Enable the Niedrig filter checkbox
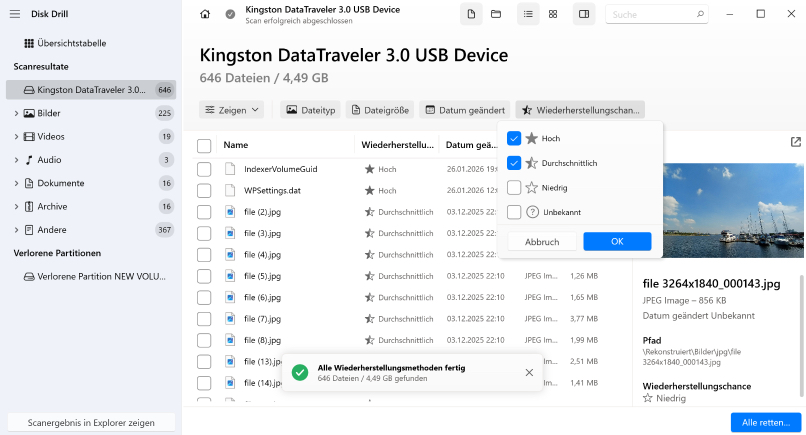Image resolution: width=806 pixels, height=435 pixels. [x=514, y=188]
